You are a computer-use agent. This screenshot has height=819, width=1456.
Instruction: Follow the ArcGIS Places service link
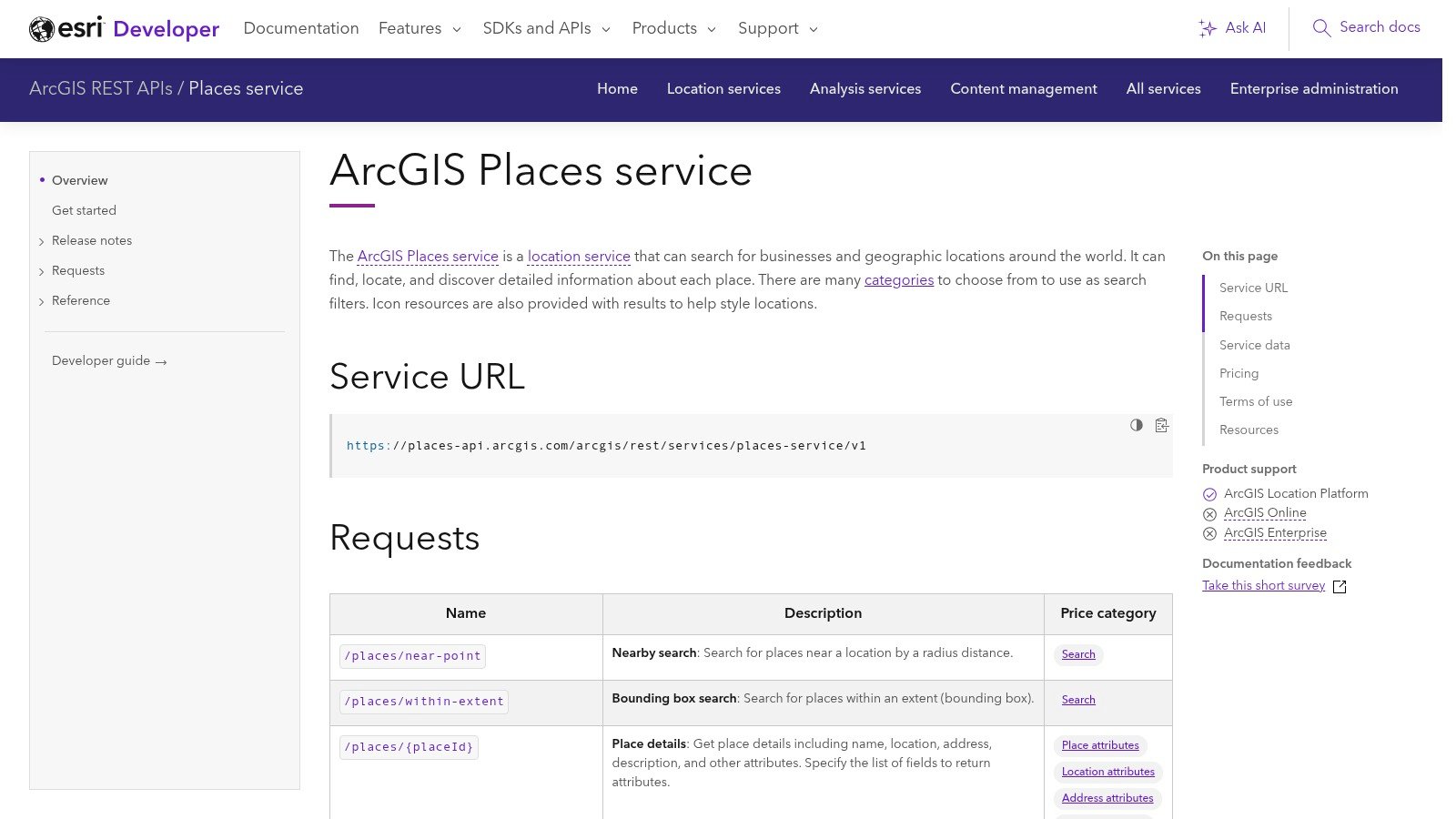(428, 257)
